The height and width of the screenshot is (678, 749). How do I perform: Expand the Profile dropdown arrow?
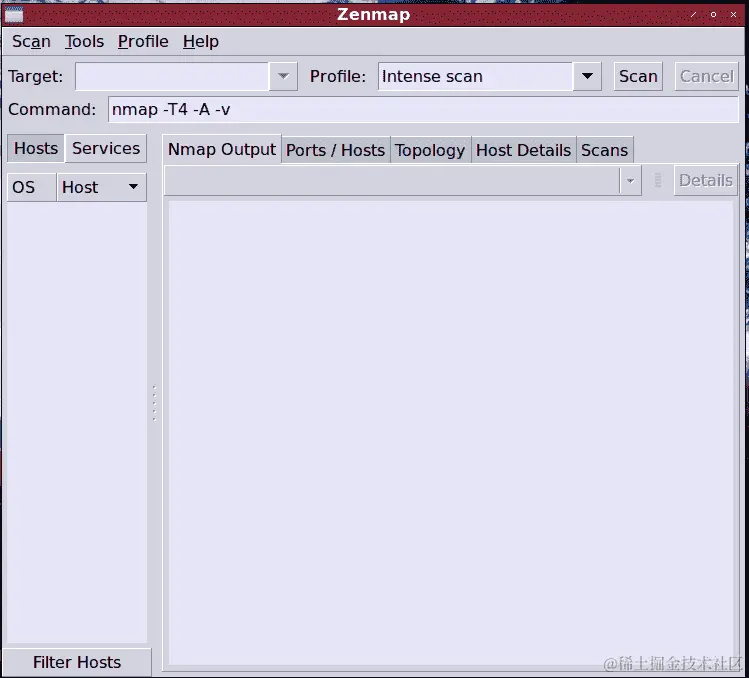587,76
